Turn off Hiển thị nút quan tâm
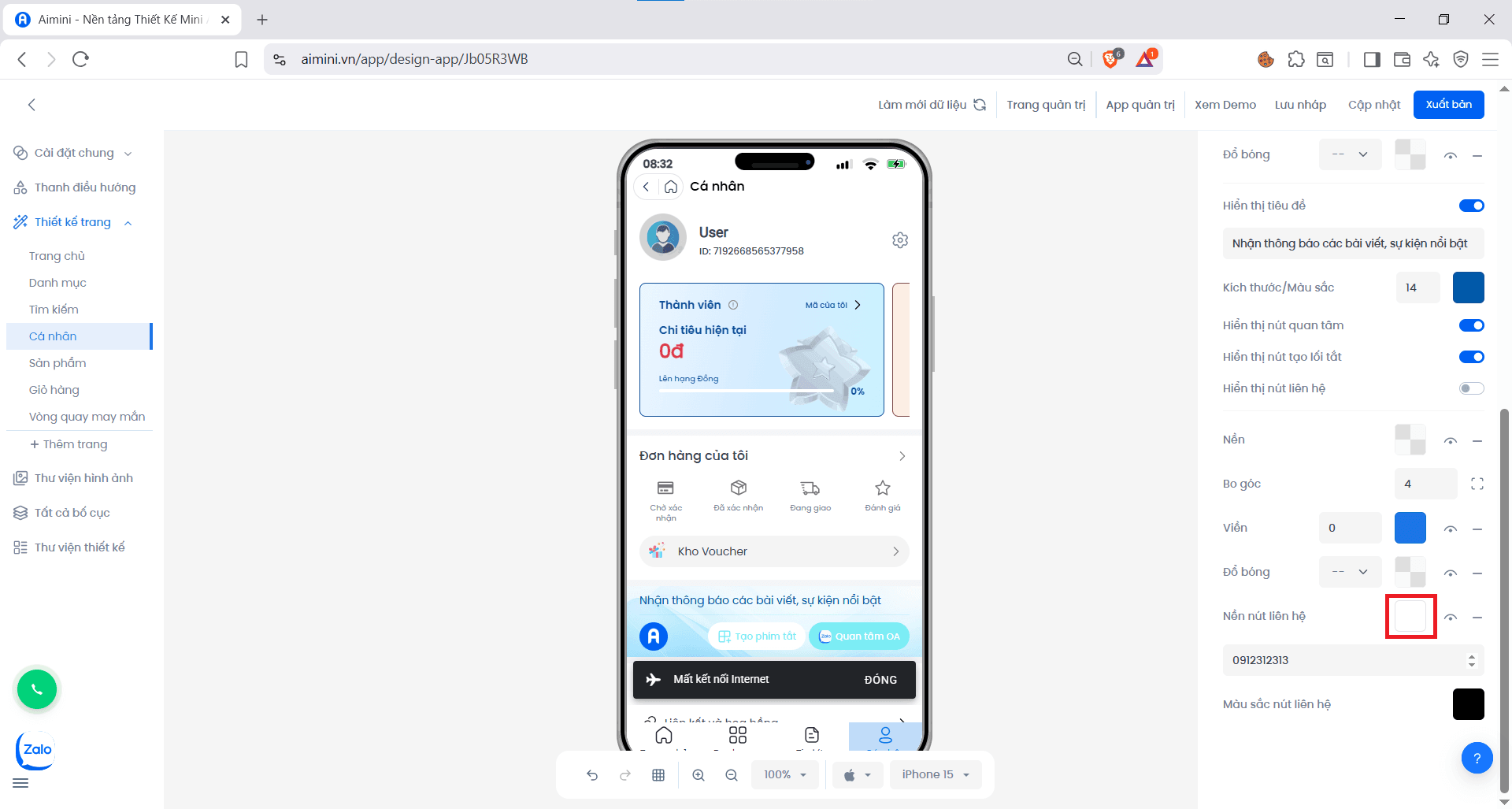1512x809 pixels. [x=1470, y=325]
